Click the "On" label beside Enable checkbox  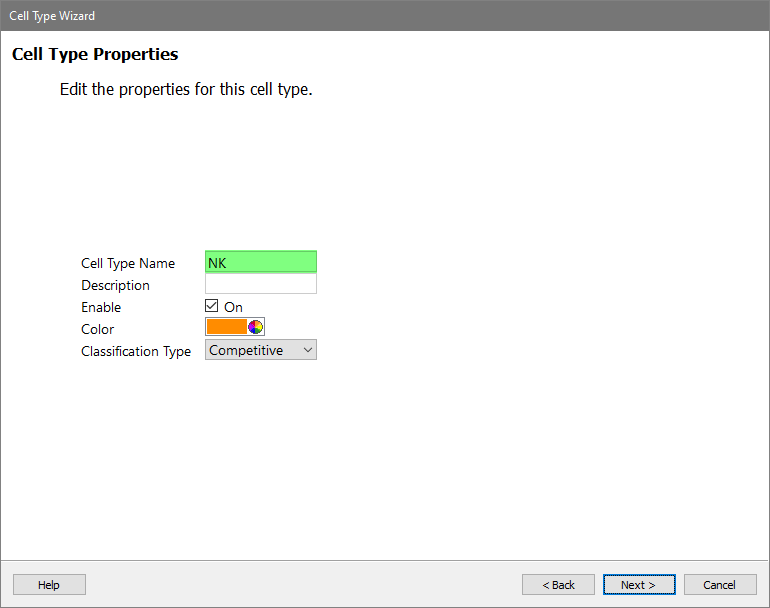(x=233, y=307)
